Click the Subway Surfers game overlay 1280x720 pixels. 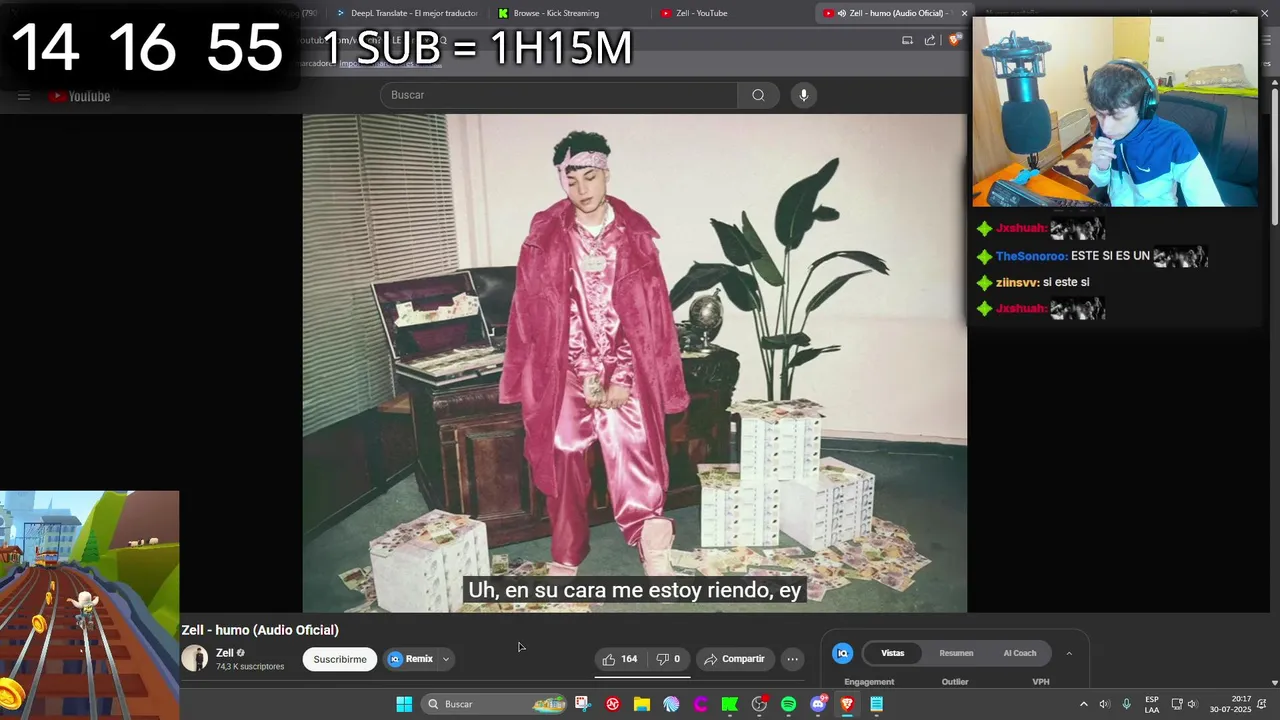89,605
